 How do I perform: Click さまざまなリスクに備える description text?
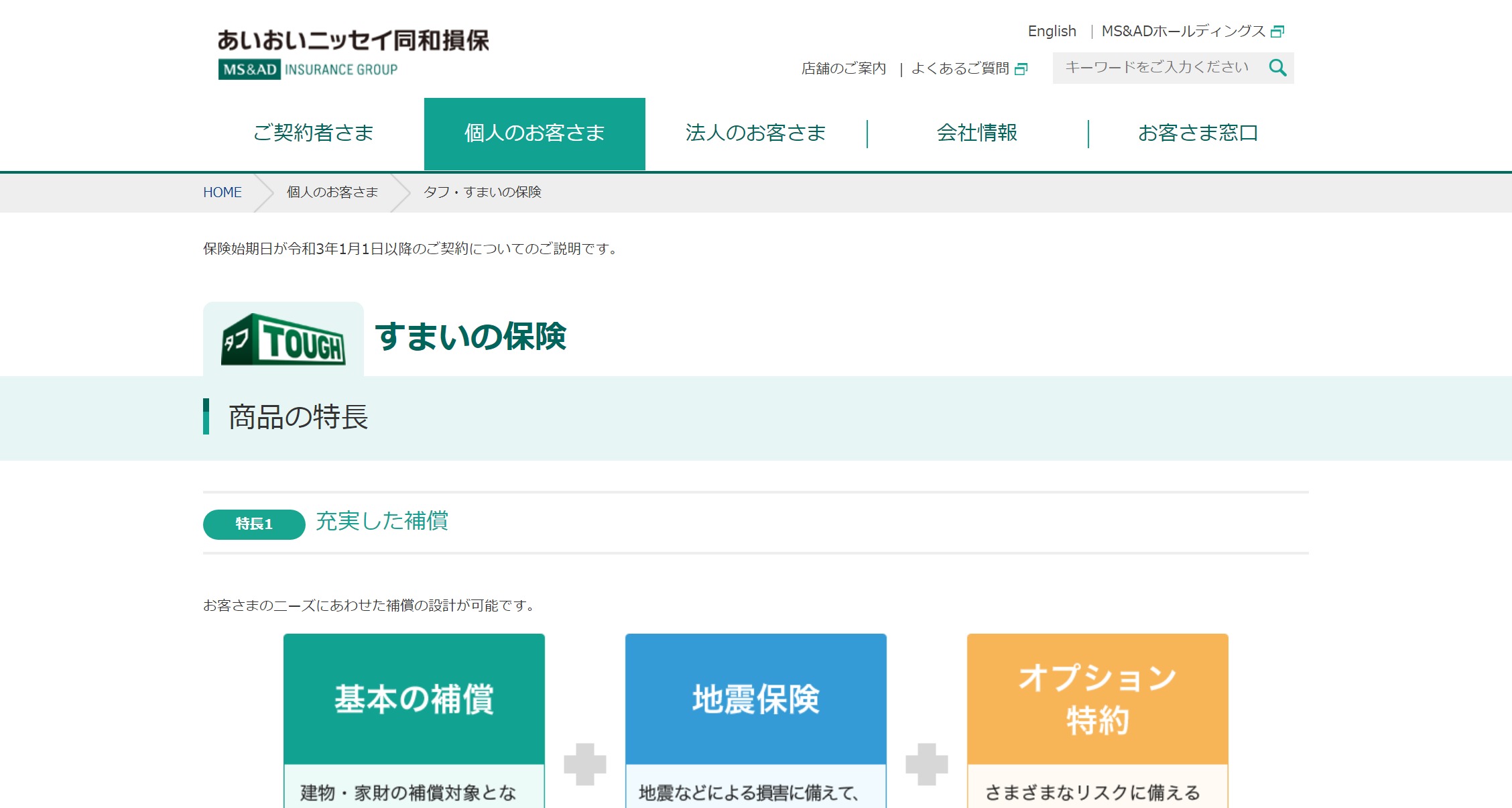click(x=1092, y=793)
